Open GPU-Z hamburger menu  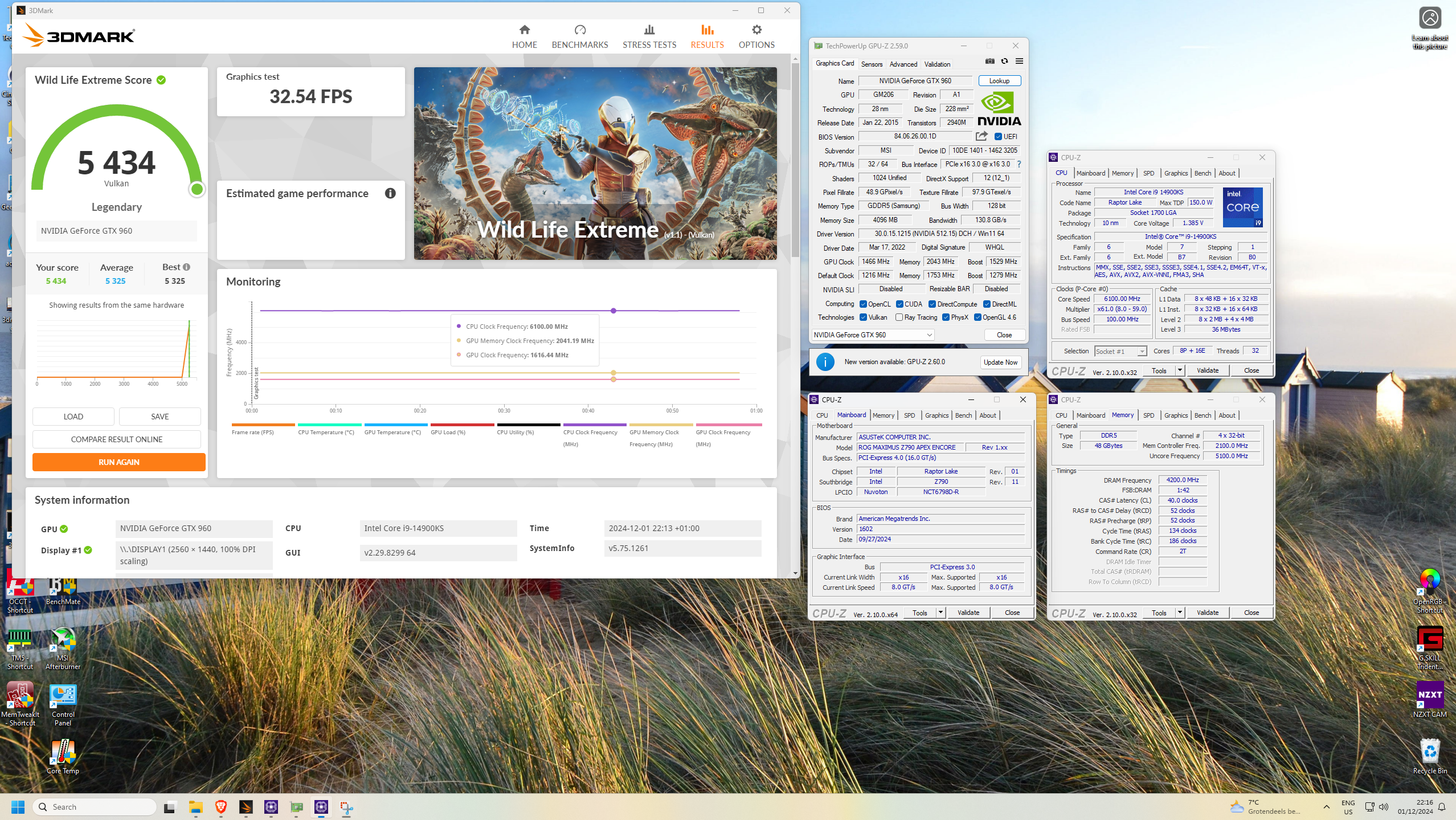tap(1019, 62)
